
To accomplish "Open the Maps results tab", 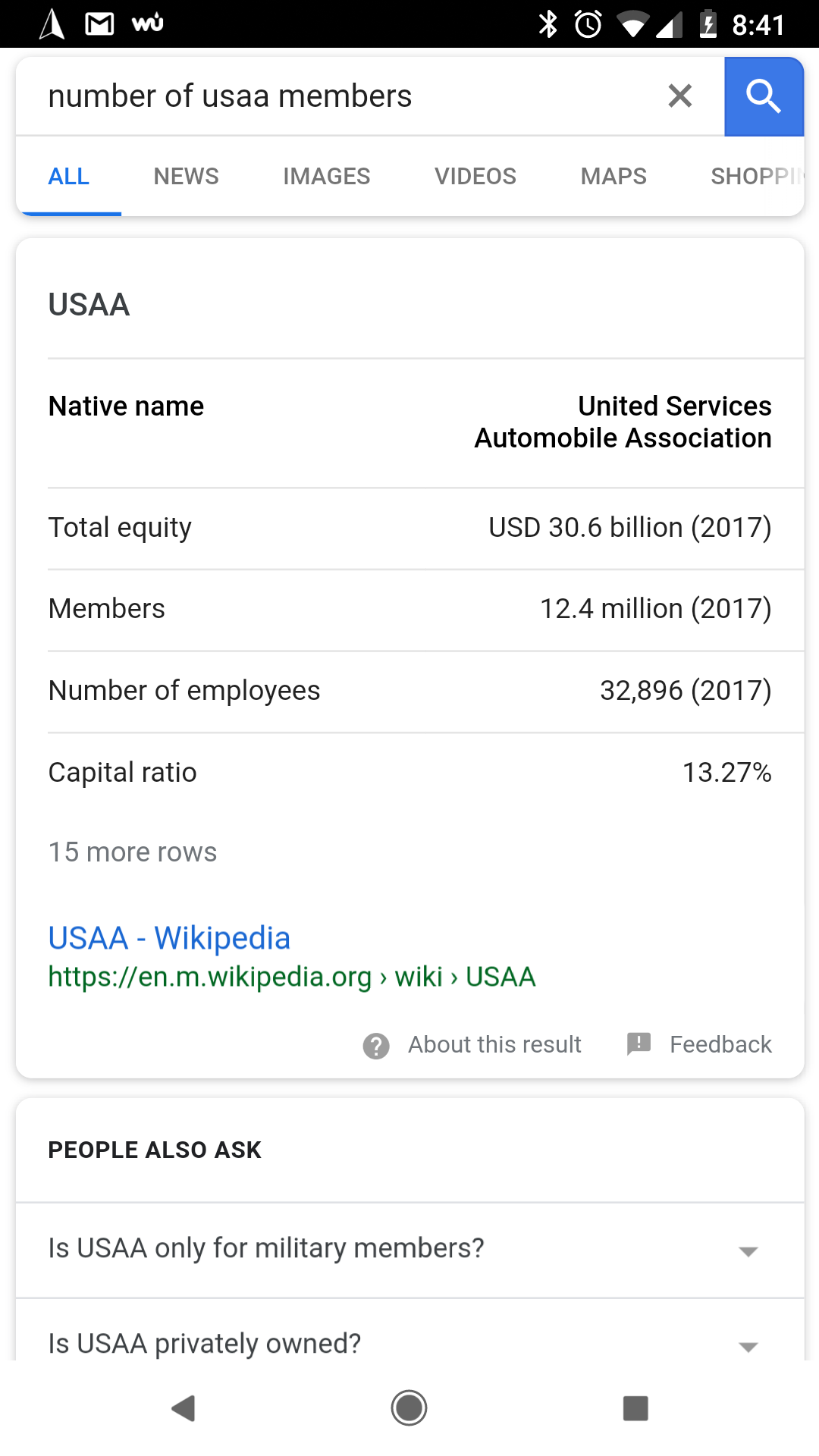I will point(613,177).
